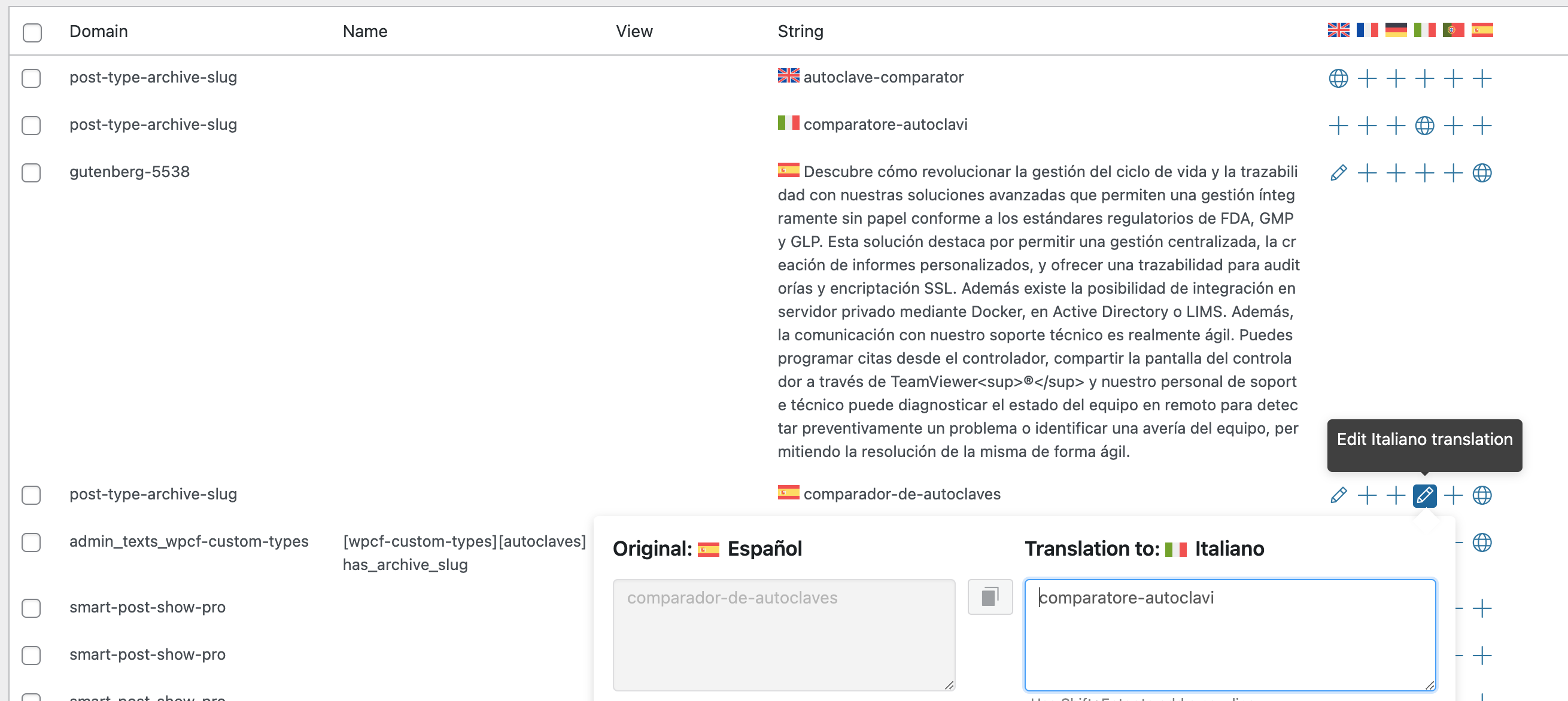Click the highlighted Italian translation pencil icon
Screen dimensions: 1568x701
pos(1424,495)
